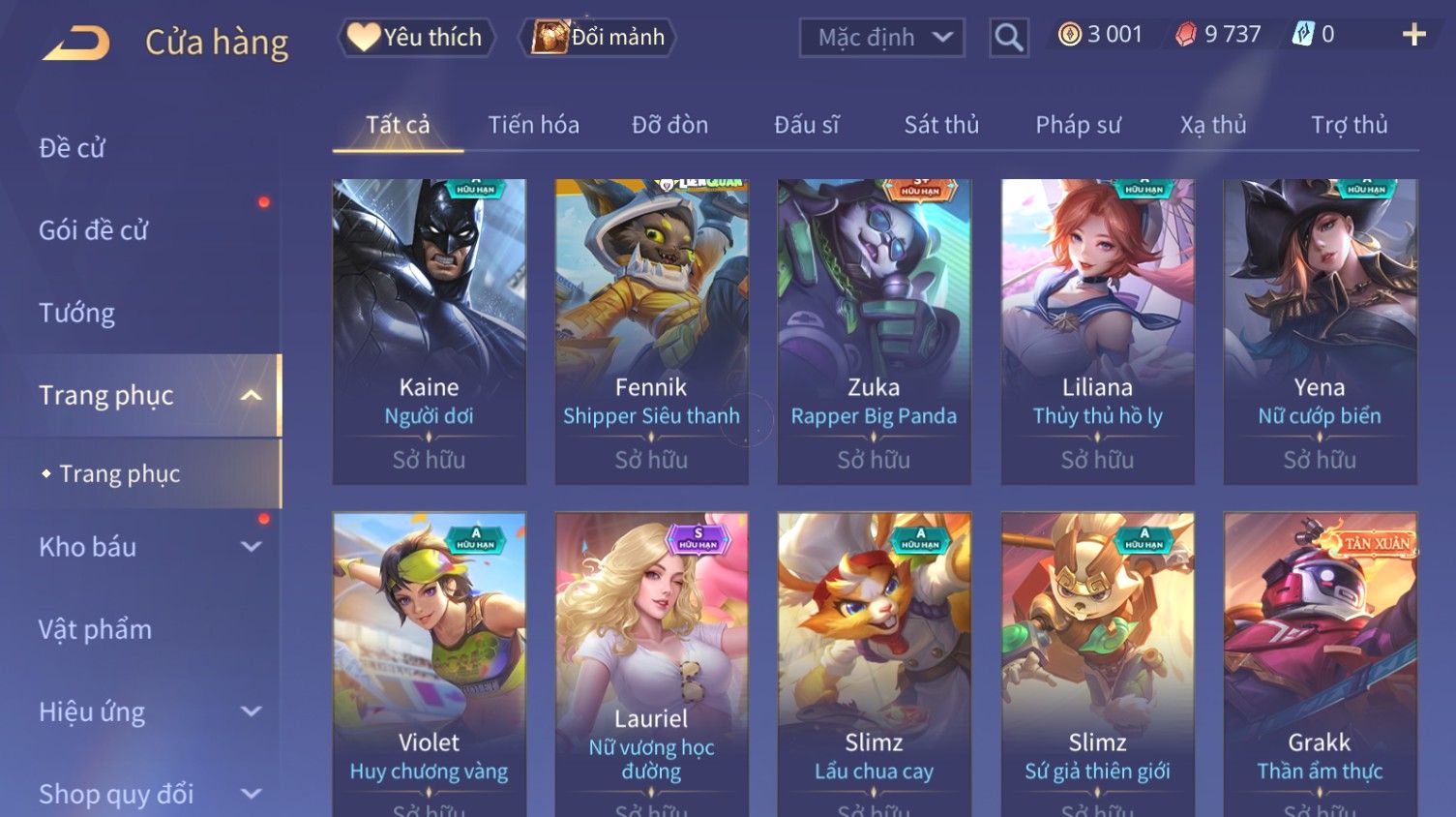Switch to the Pháp sư tab
Screen dimensions: 1456x817
click(x=1078, y=125)
